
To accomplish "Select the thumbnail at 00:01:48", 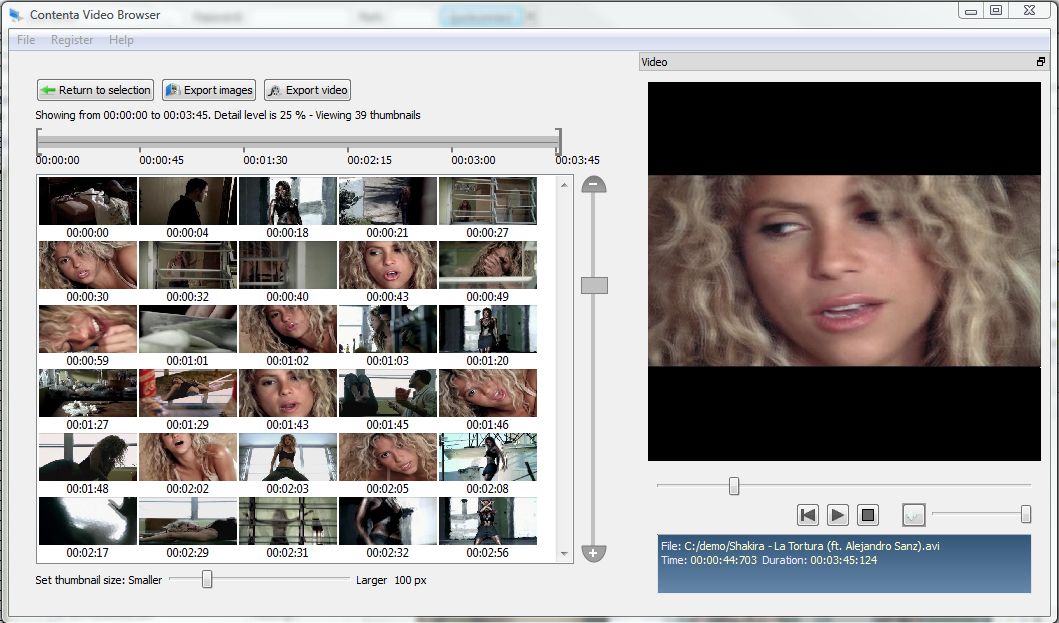I will [88, 457].
